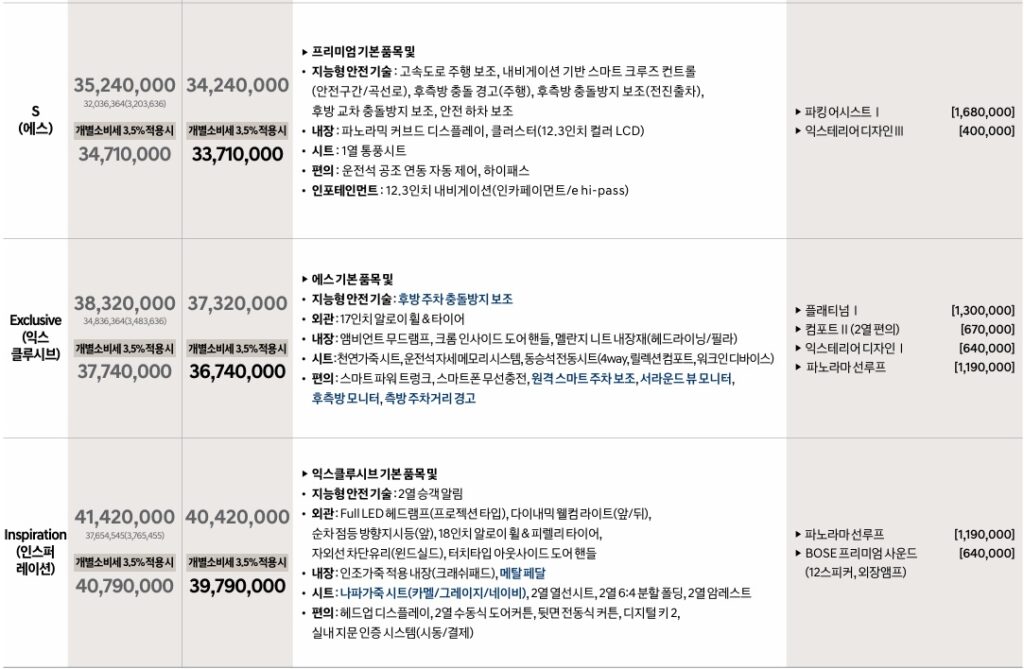Viewport: 1024px width, 669px height.
Task: Click the bold 36,740,000 Exclusive price
Action: [x=236, y=371]
